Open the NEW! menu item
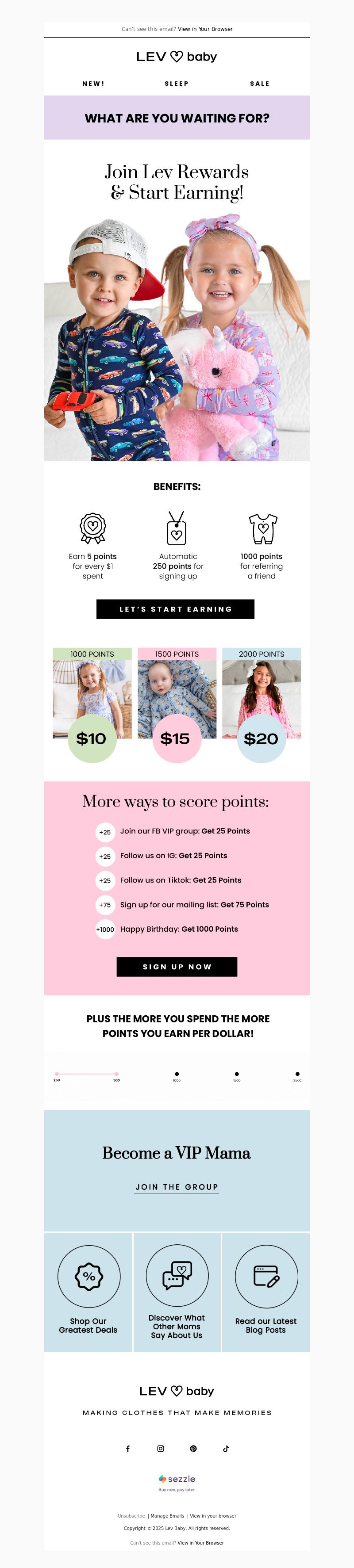 point(93,84)
